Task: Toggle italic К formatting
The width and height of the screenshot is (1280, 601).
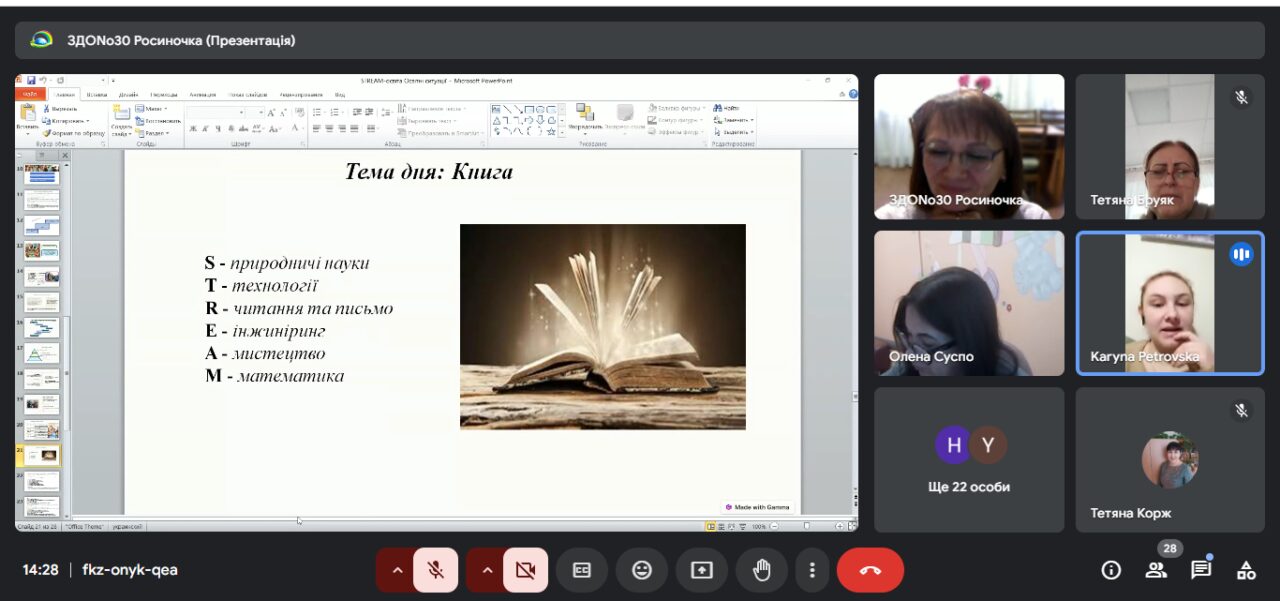Action: pos(205,129)
